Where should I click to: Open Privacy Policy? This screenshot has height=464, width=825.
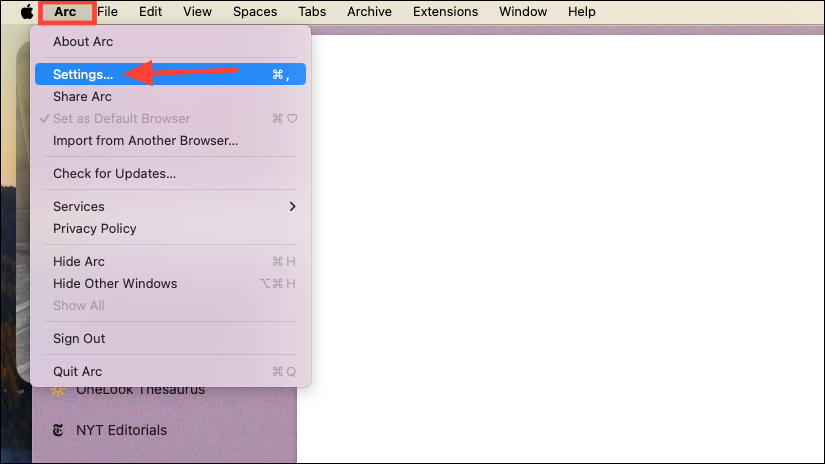coord(170,228)
